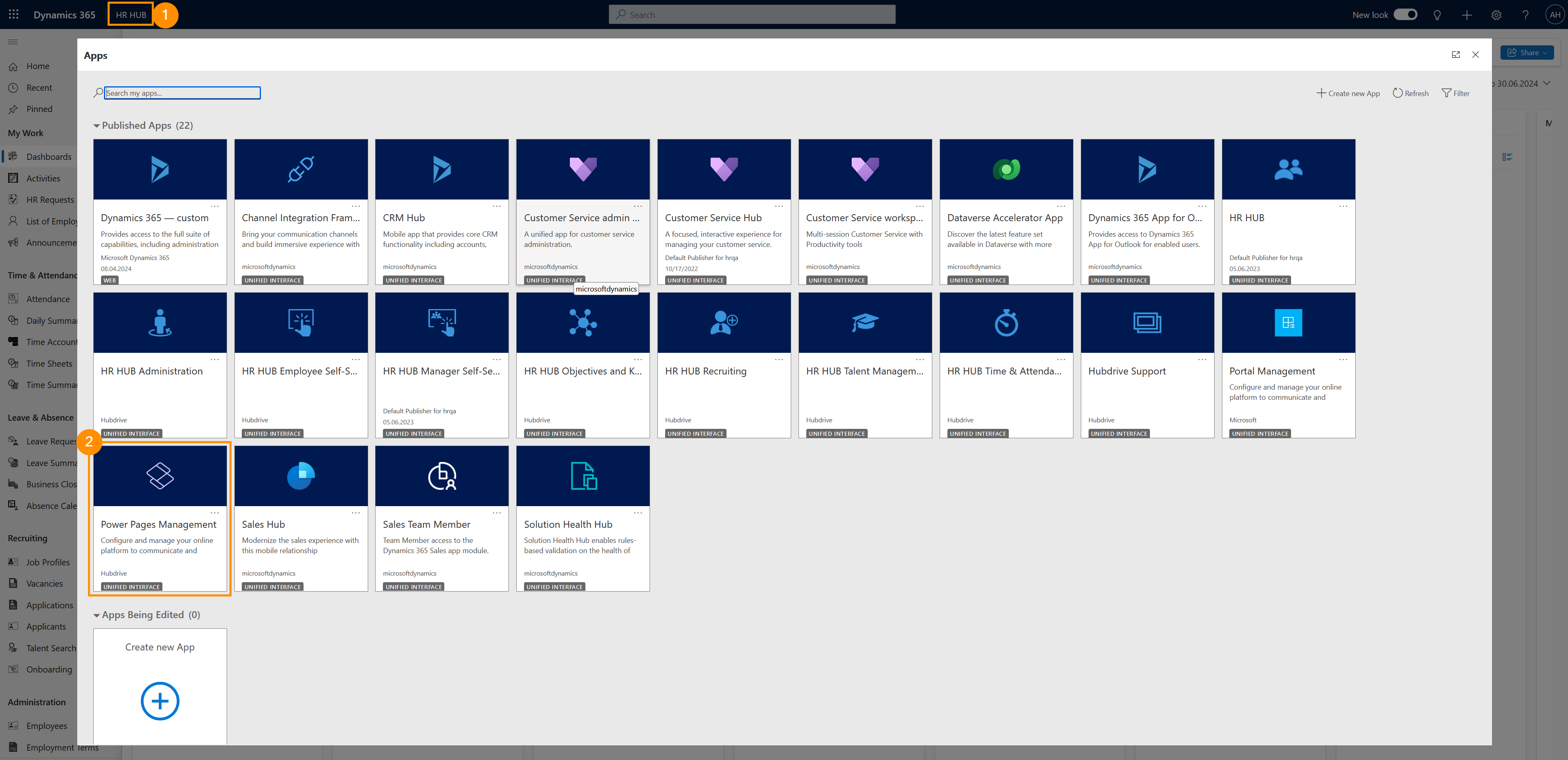This screenshot has width=1568, height=760.
Task: Collapse the Published Apps section
Action: click(96, 126)
